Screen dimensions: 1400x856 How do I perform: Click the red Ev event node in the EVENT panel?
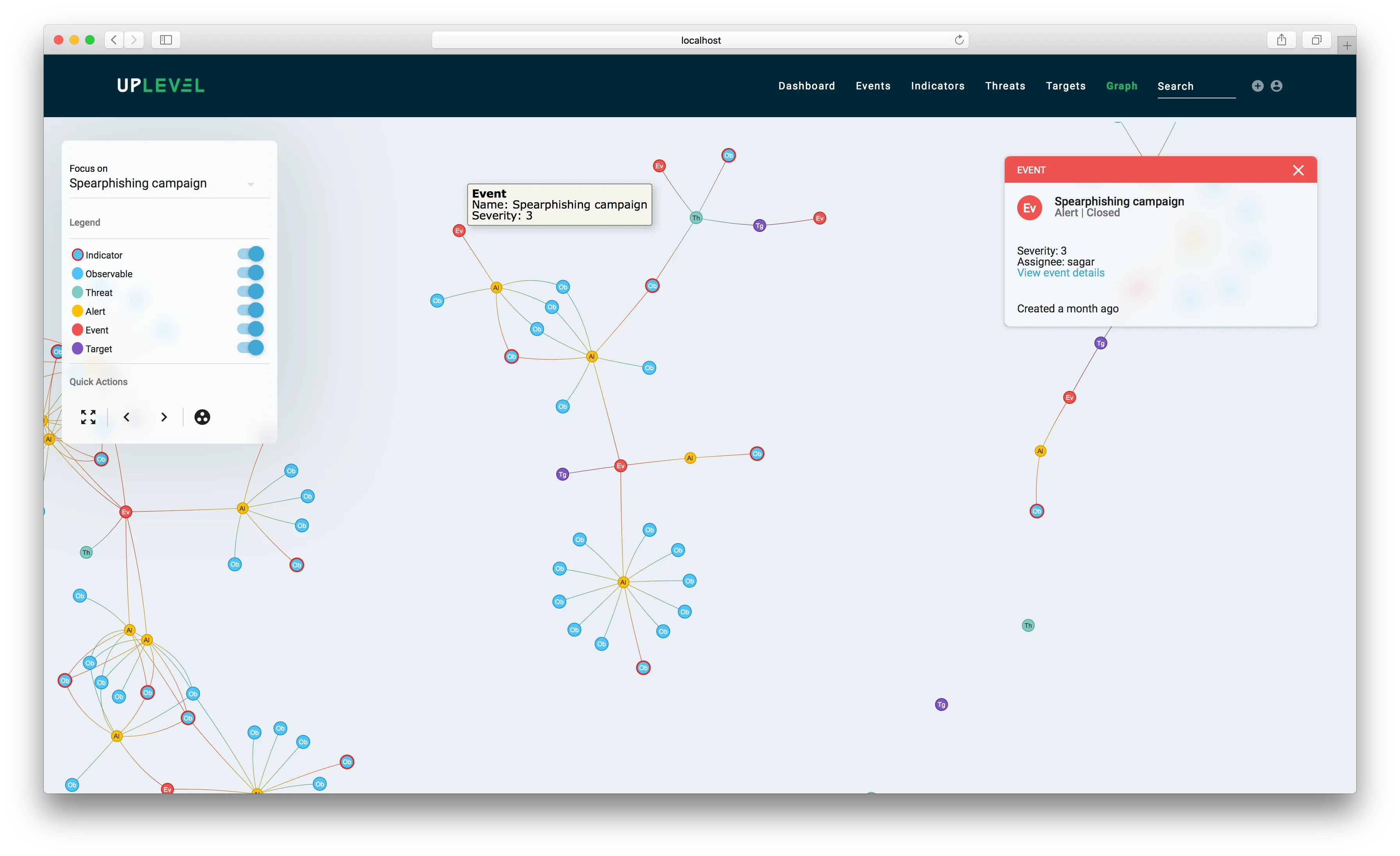[1030, 207]
